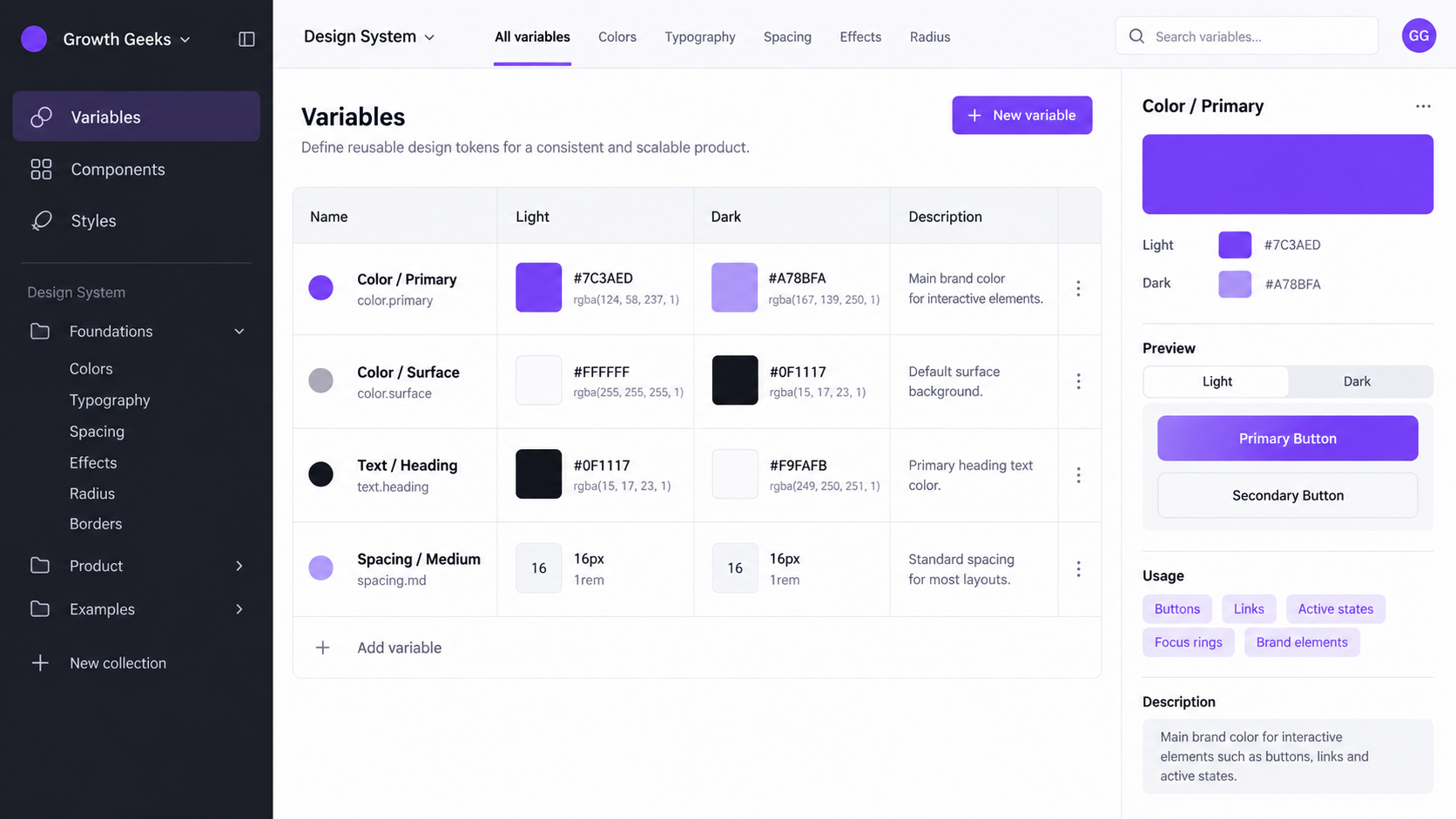The width and height of the screenshot is (1456, 819).
Task: Switch to the Radius tab
Action: pyautogui.click(x=930, y=37)
